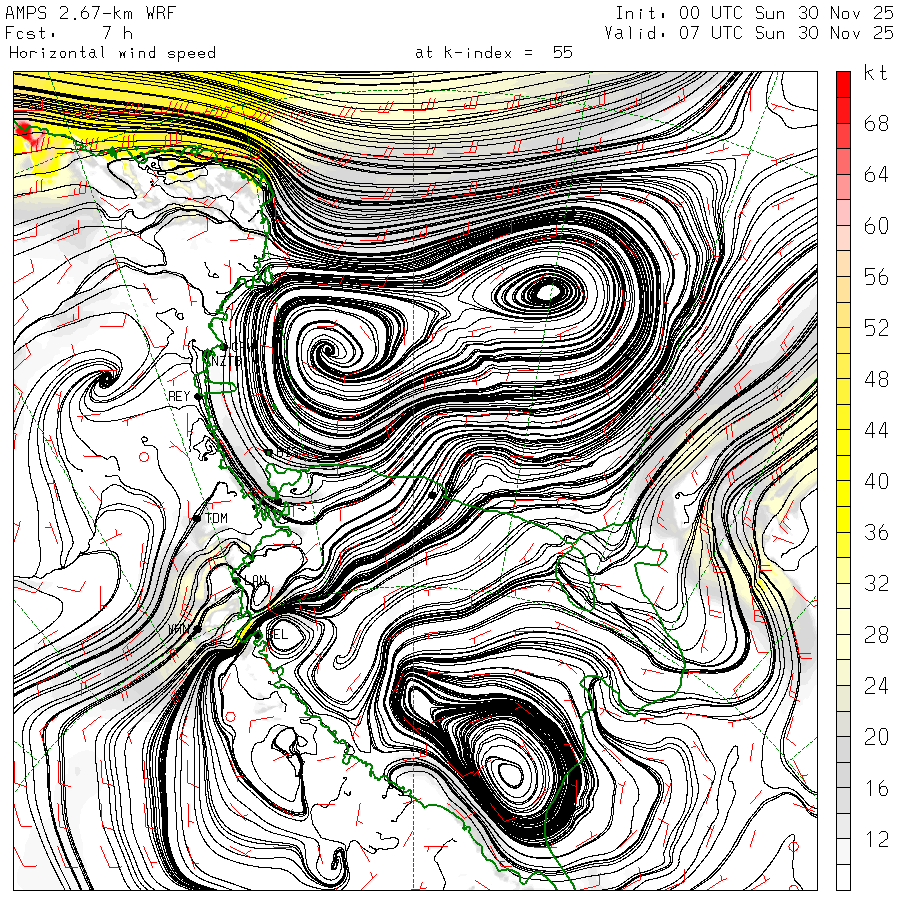Screen dimensions: 900x900
Task: Click the WHN station label on the map
Action: pyautogui.click(x=179, y=630)
